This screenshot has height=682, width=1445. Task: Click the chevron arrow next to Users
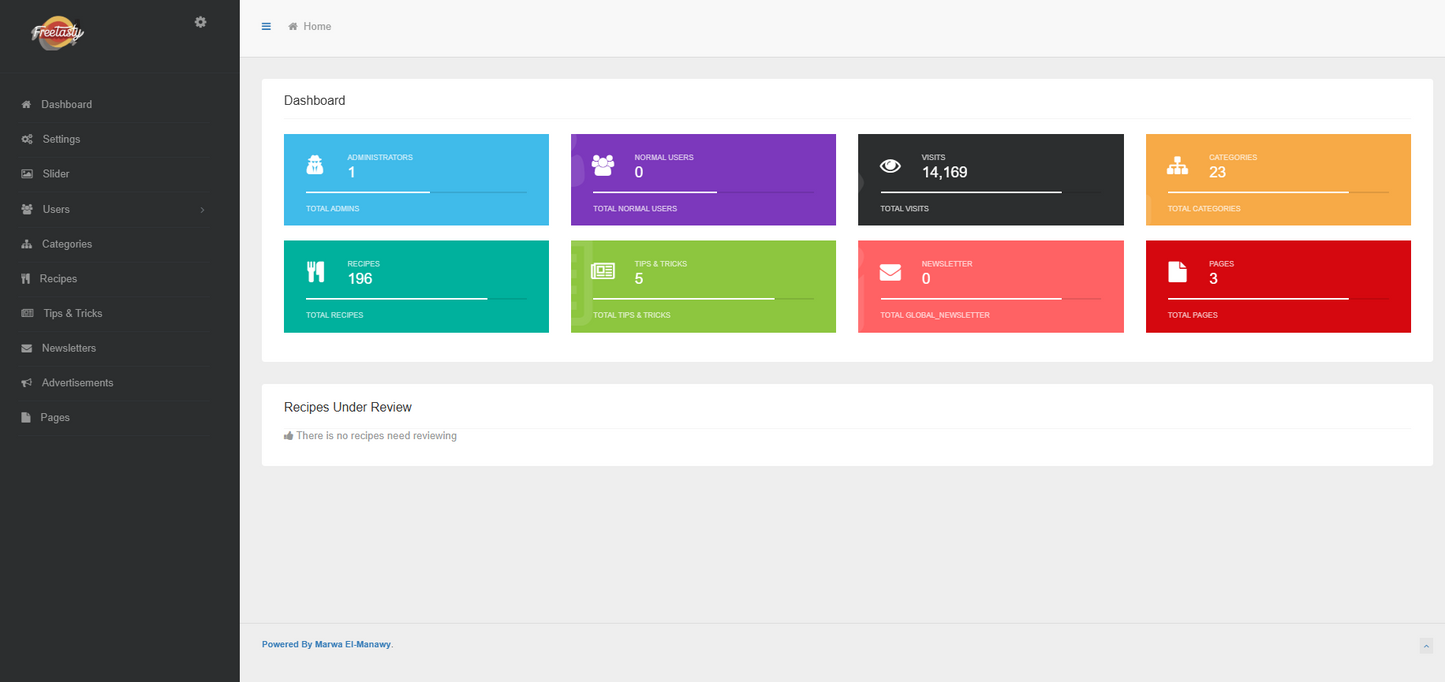[x=202, y=209]
